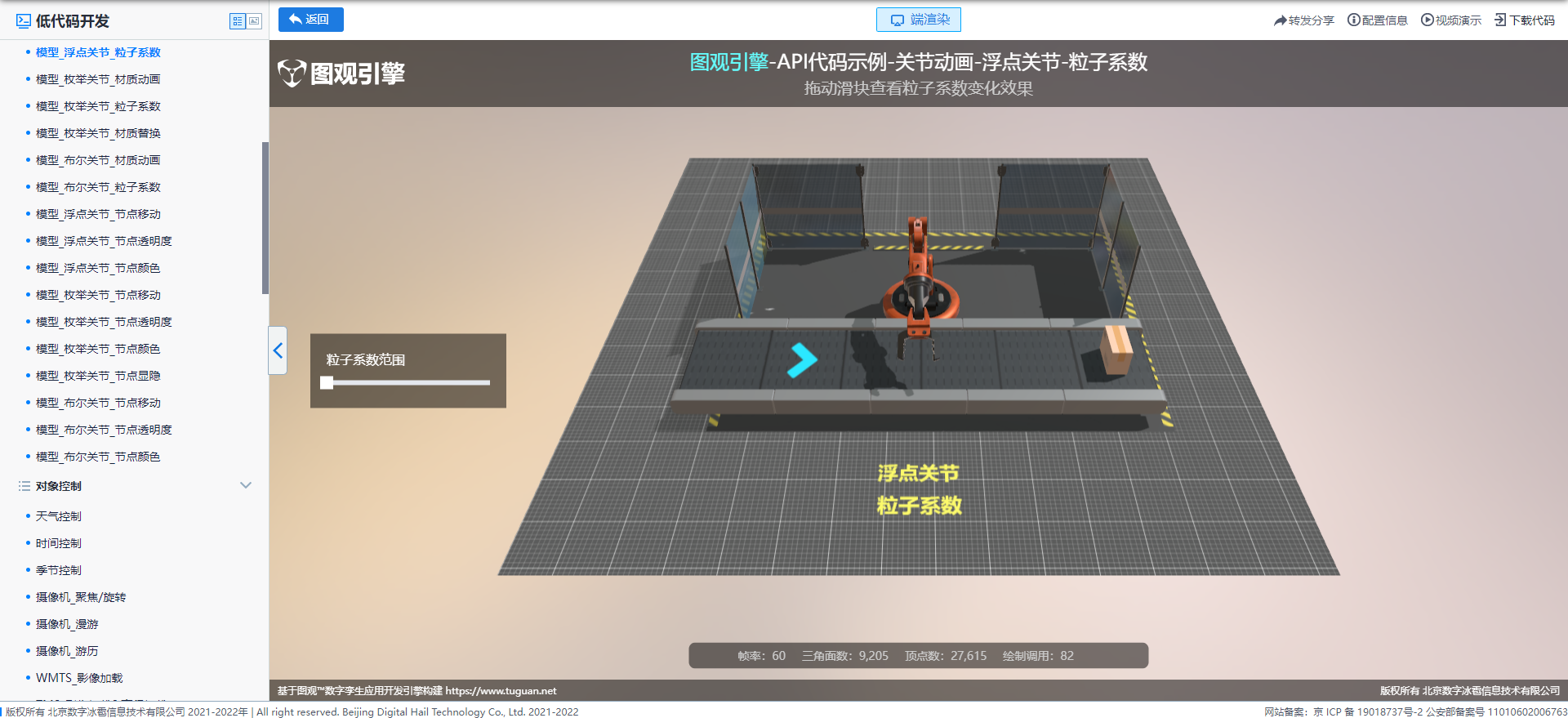Open 模型_布尔关节_节点移动 example
Viewport: 1568px width, 718px height.
click(x=98, y=403)
